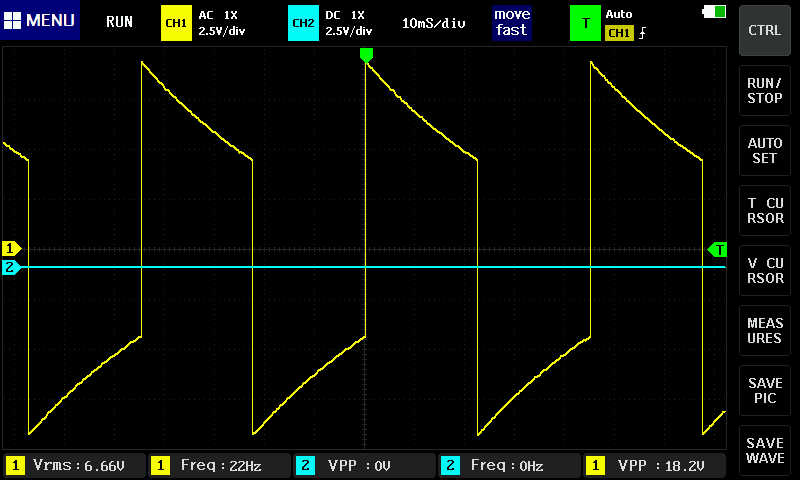The width and height of the screenshot is (800, 480).
Task: Select the yellow channel 1 ground marker
Action: pyautogui.click(x=11, y=248)
